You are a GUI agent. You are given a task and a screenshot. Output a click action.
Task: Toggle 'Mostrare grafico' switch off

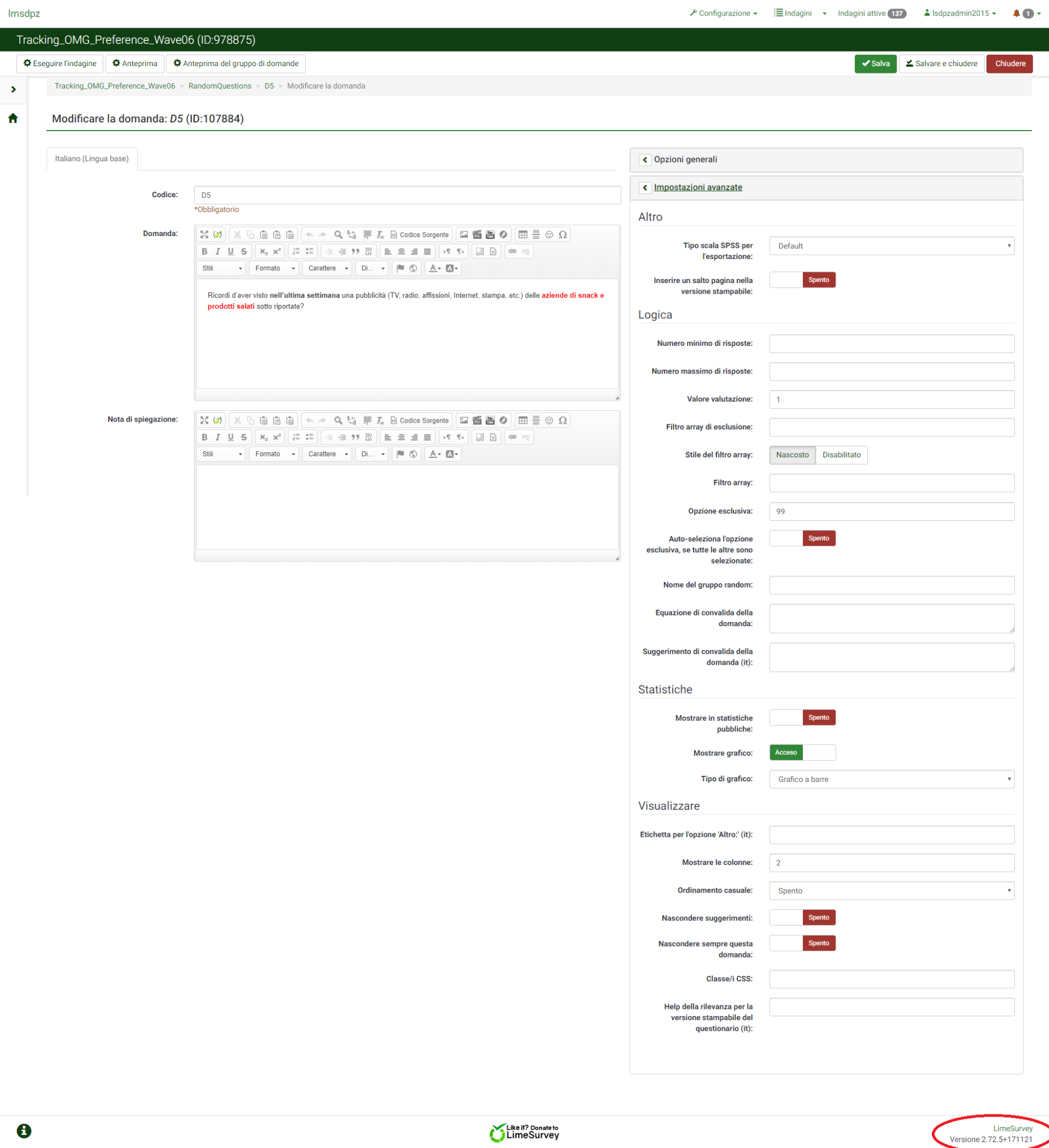802,752
